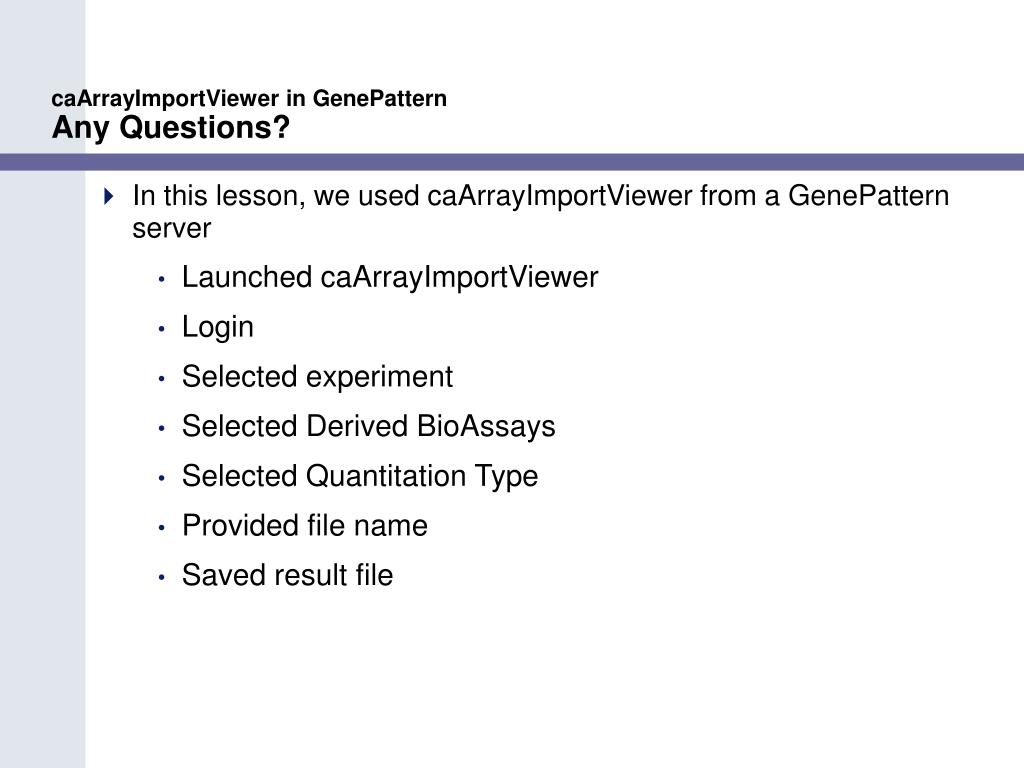Click the word 'server' in the intro sentence
This screenshot has width=1024, height=768.
(x=172, y=229)
